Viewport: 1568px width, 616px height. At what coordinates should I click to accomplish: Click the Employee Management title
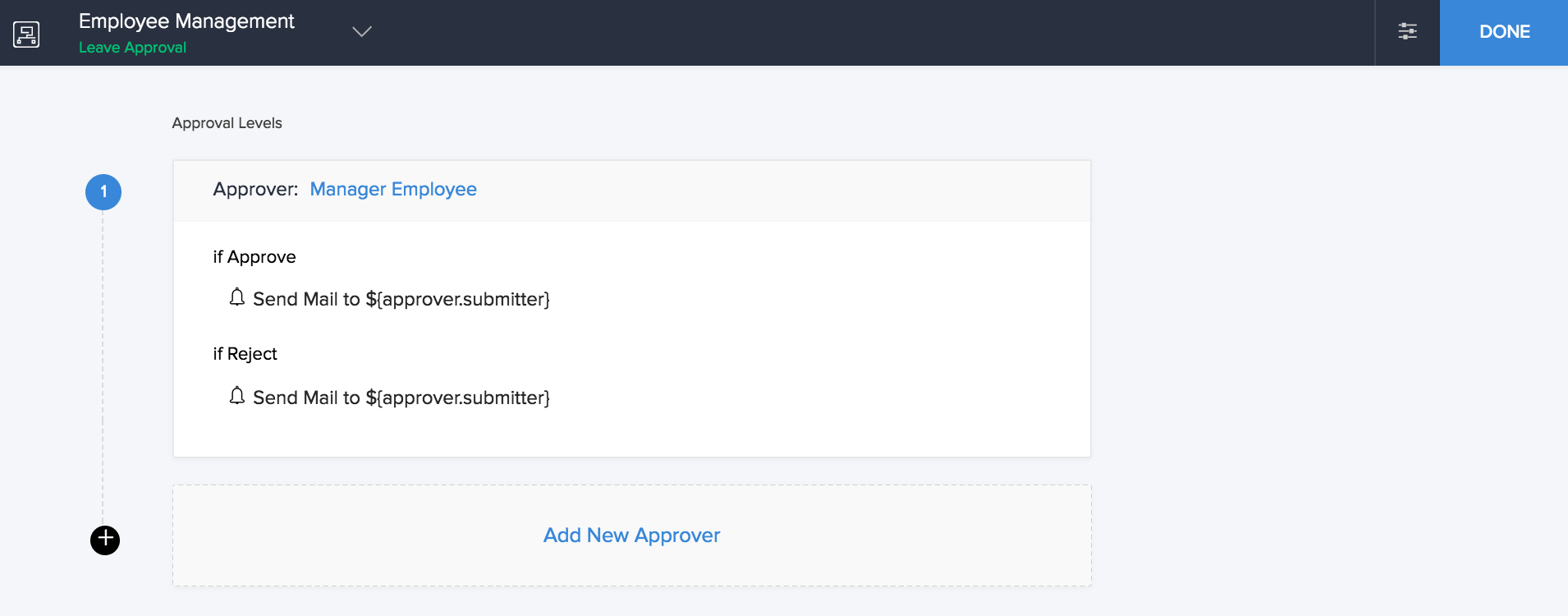pos(186,21)
